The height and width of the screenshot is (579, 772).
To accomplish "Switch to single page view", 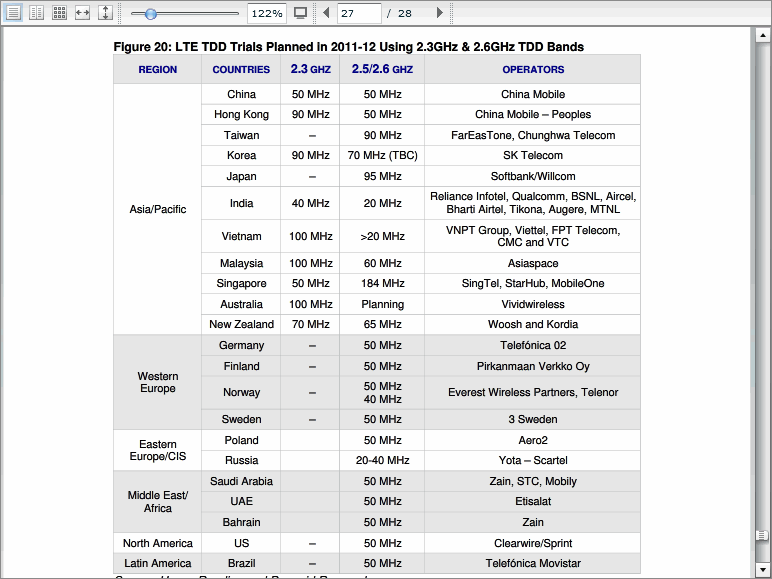I will tap(13, 12).
